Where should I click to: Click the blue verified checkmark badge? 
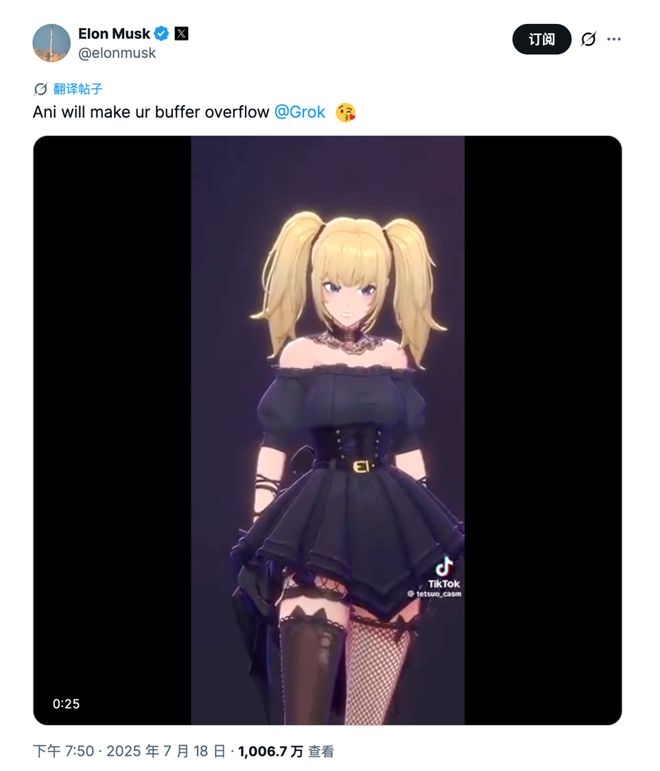[161, 34]
